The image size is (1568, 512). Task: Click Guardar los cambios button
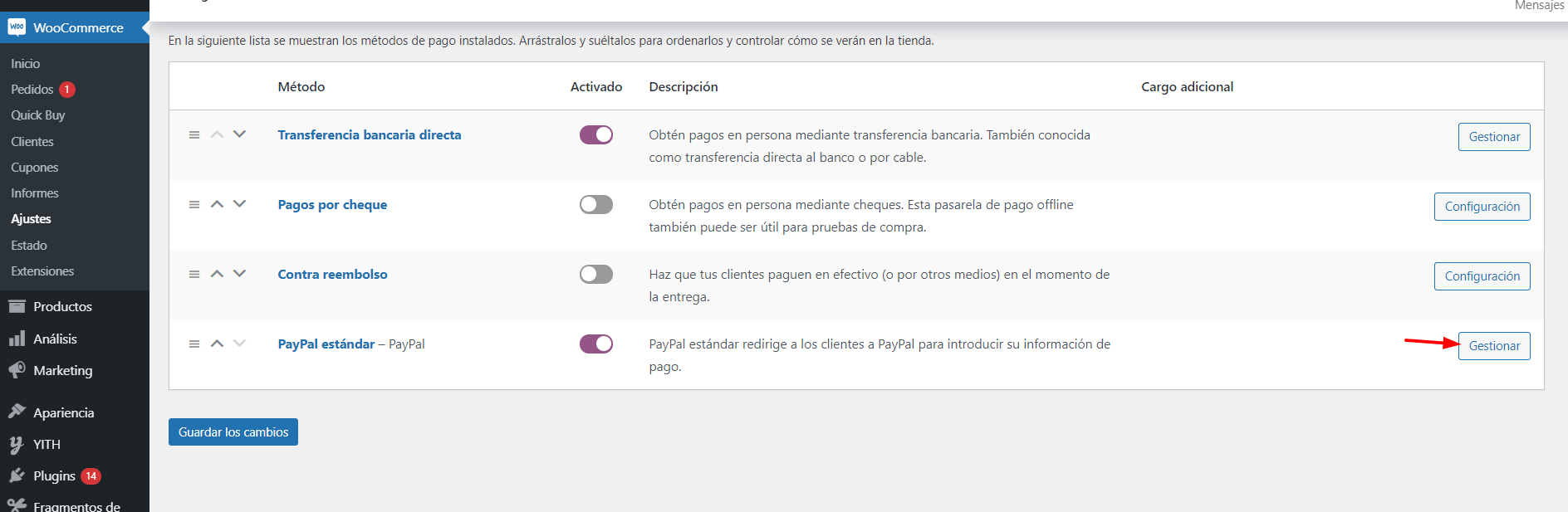click(x=233, y=432)
